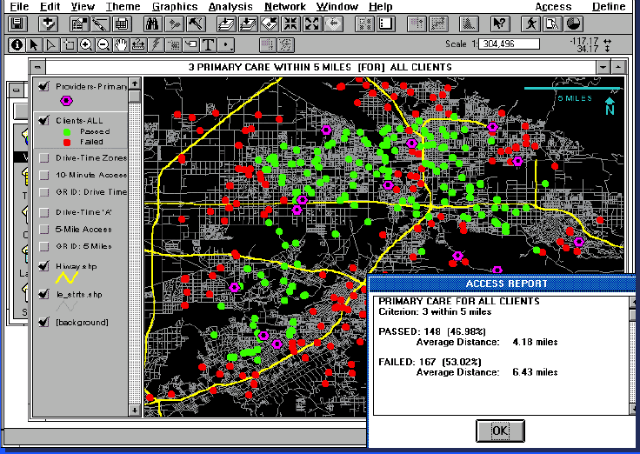Enable the Drive-Time Zones theme
The height and width of the screenshot is (454, 640).
point(44,158)
